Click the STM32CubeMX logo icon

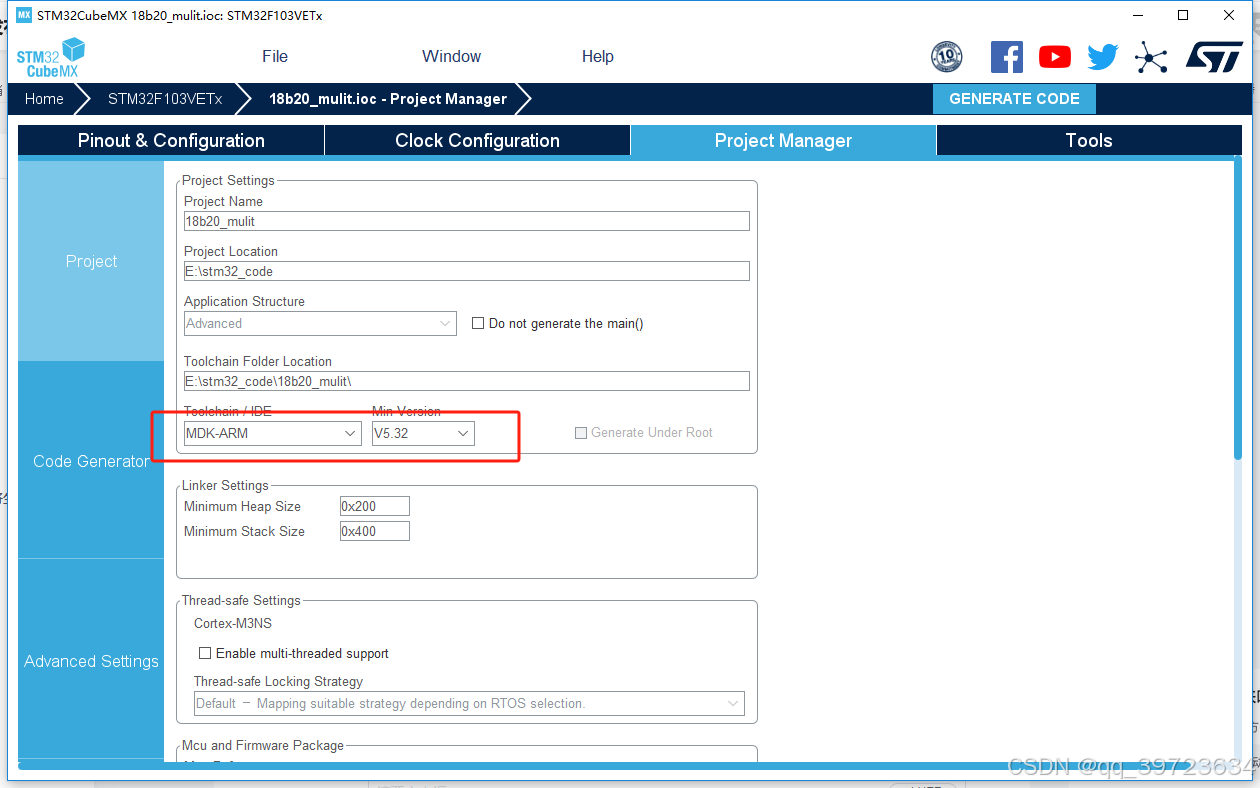pyautogui.click(x=50, y=57)
